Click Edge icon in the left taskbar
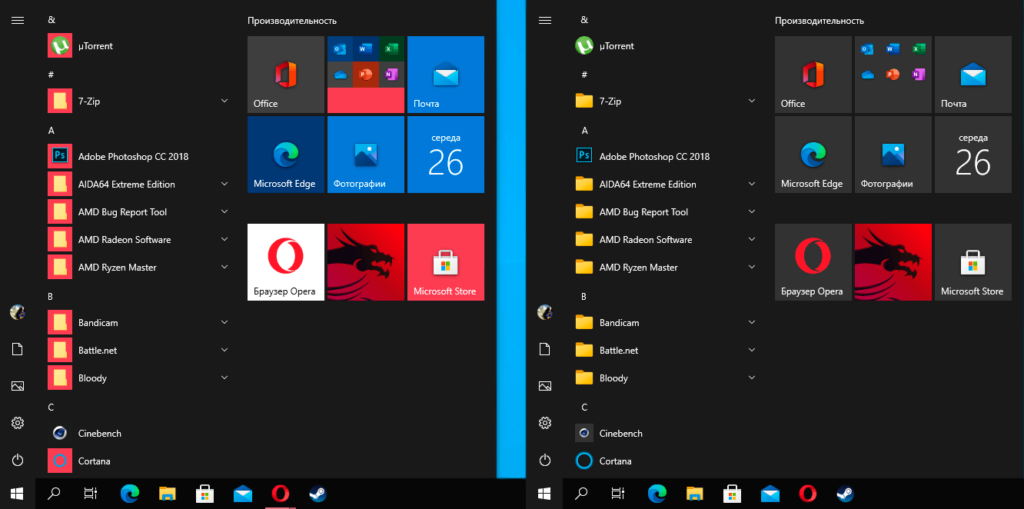Screen dimensions: 1024x509 pyautogui.click(x=129, y=494)
